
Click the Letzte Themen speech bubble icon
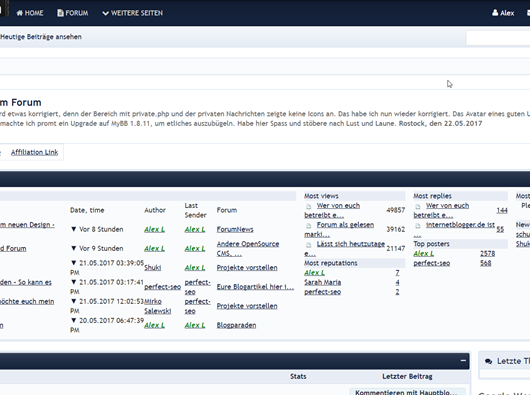pyautogui.click(x=488, y=362)
